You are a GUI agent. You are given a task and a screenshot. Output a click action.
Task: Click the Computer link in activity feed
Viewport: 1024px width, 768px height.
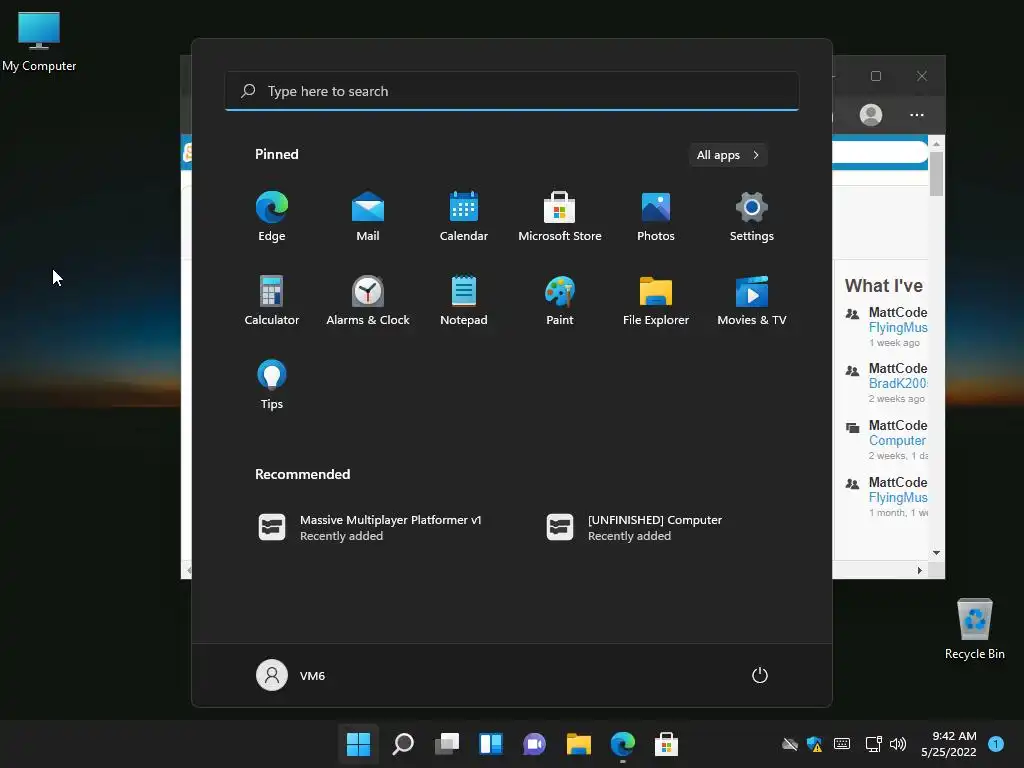point(897,440)
